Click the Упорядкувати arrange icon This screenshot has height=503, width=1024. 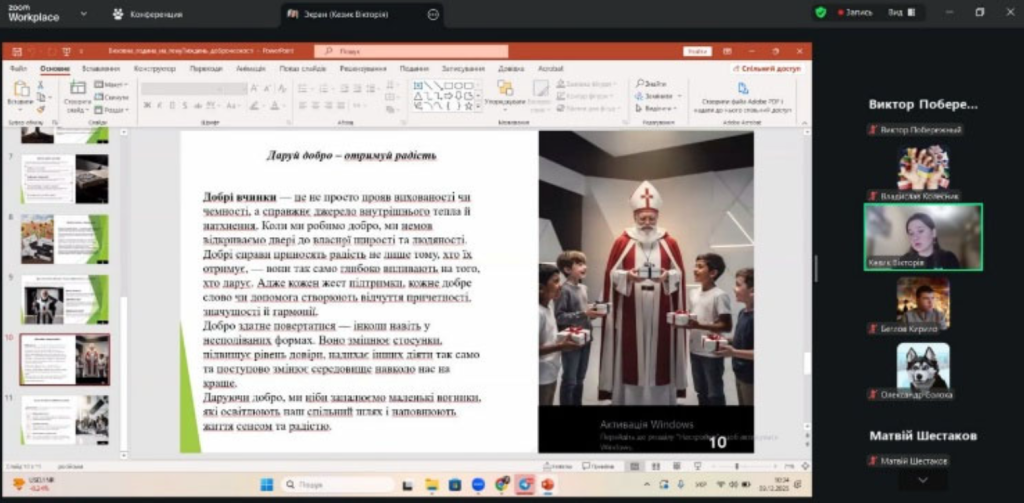click(x=505, y=88)
